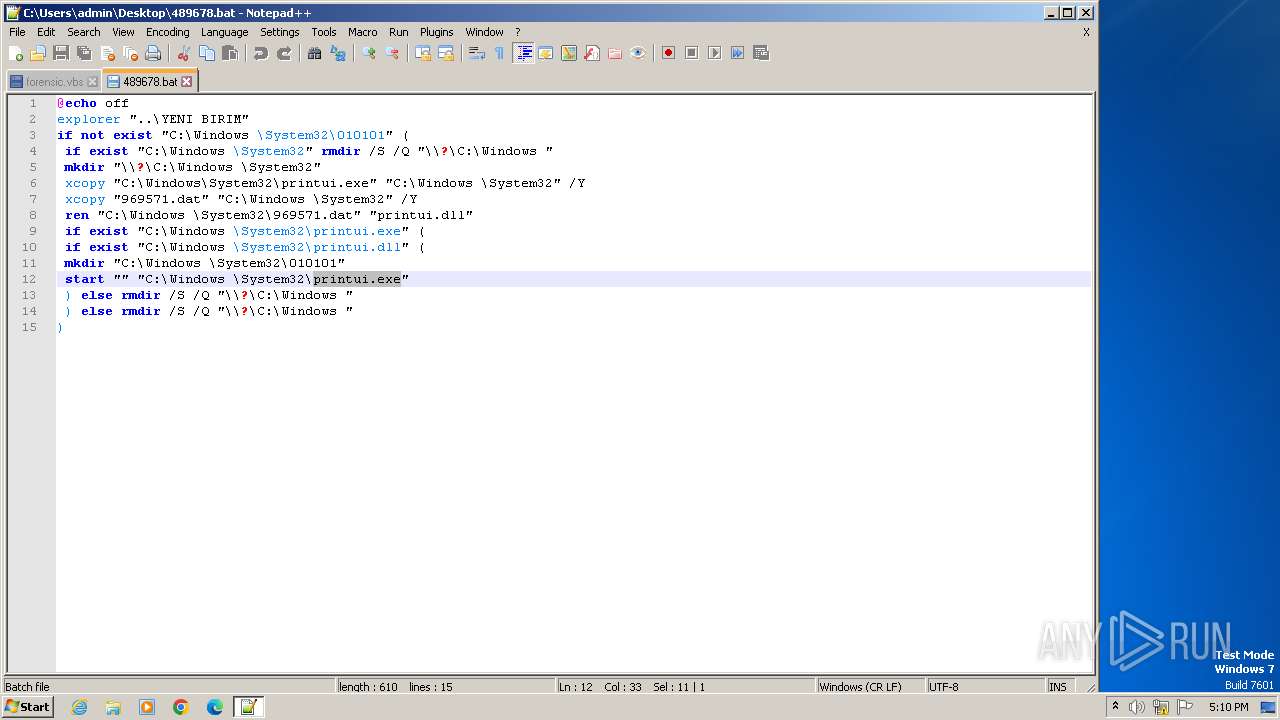Start macro recording with the red record button
The height and width of the screenshot is (720, 1280).
pos(668,53)
